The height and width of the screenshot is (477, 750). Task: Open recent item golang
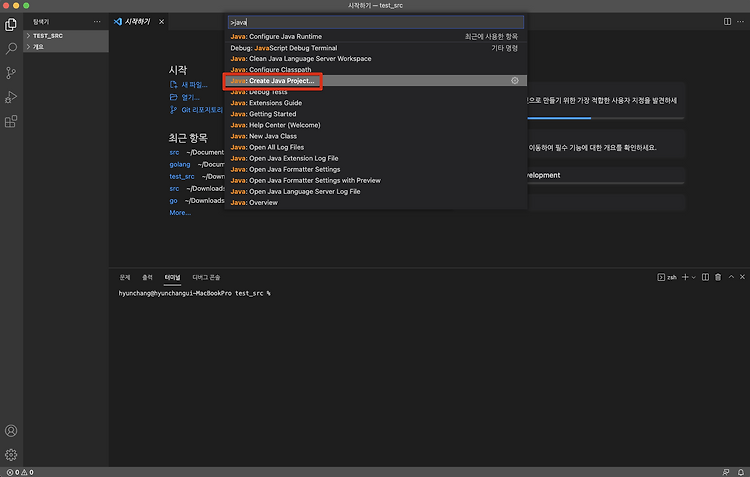pyautogui.click(x=180, y=164)
